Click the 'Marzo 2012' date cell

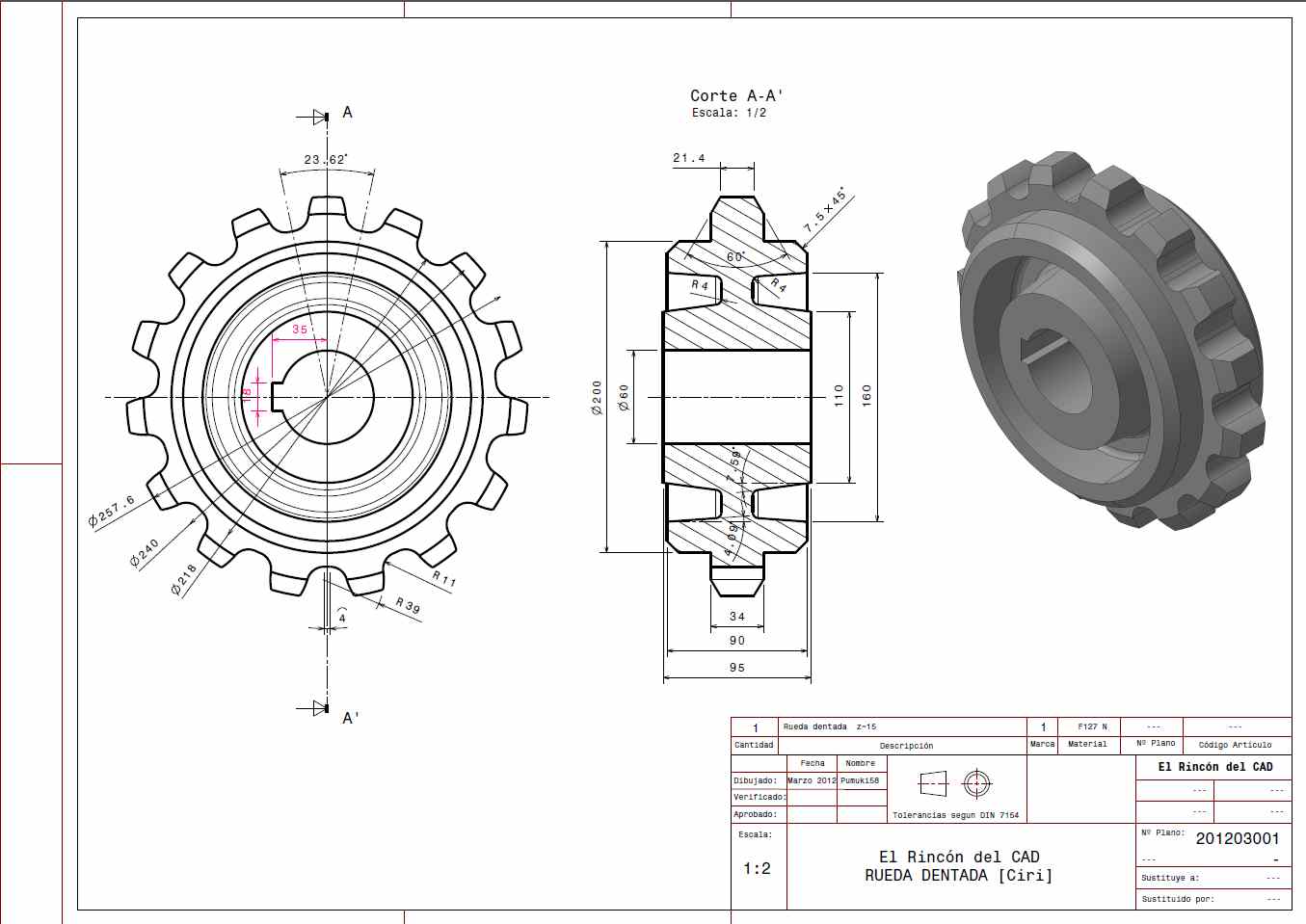812,780
